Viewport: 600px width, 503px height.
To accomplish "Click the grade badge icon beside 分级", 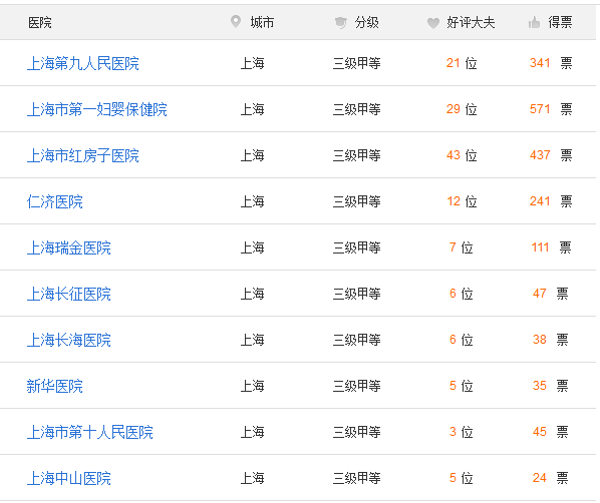I will 341,23.
